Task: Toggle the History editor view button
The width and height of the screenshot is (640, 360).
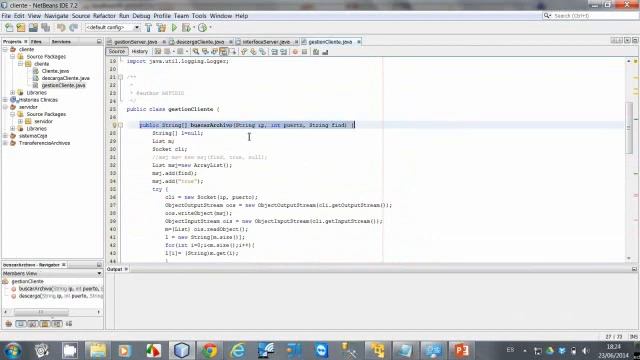Action: point(140,51)
